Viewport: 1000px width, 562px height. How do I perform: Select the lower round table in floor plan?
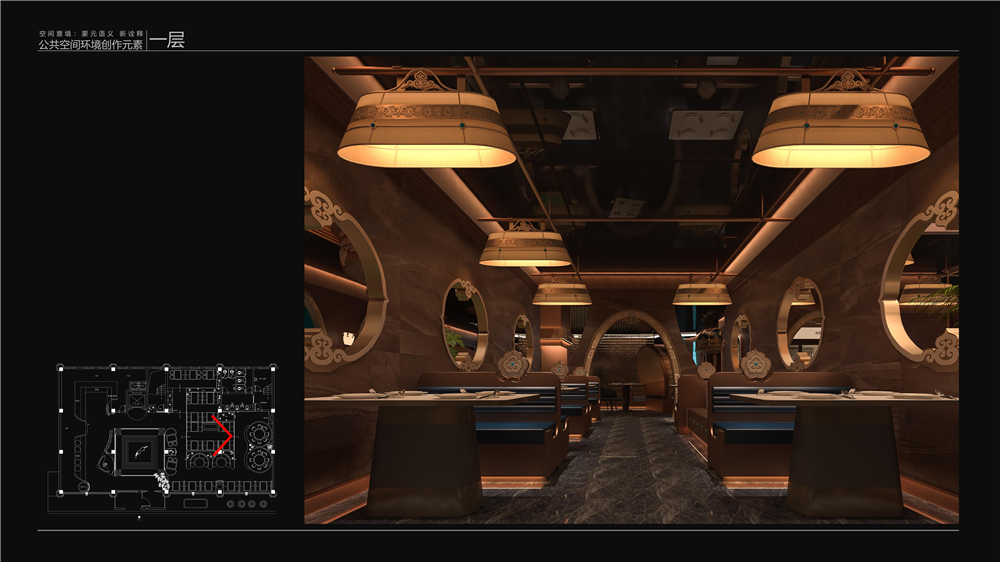pos(259,458)
